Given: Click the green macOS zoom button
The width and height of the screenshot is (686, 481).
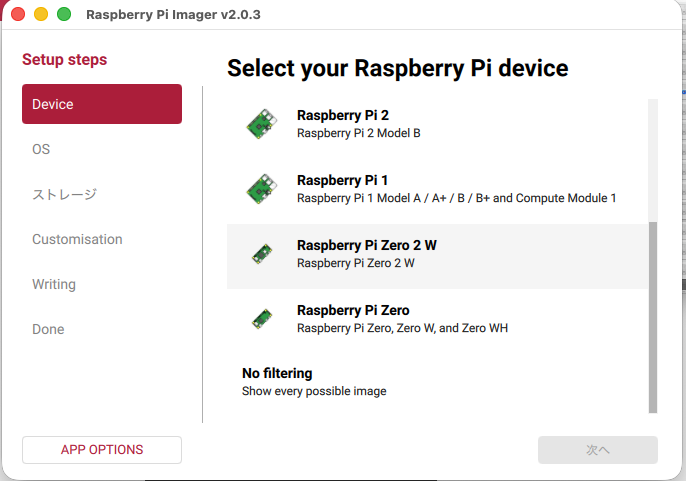Looking at the screenshot, I should (x=64, y=15).
